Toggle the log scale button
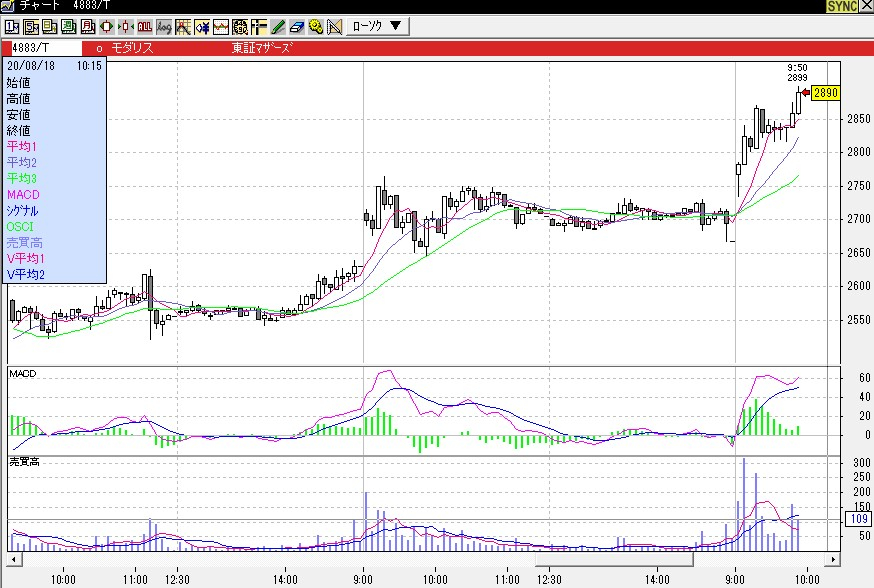This screenshot has height=588, width=874. click(164, 26)
